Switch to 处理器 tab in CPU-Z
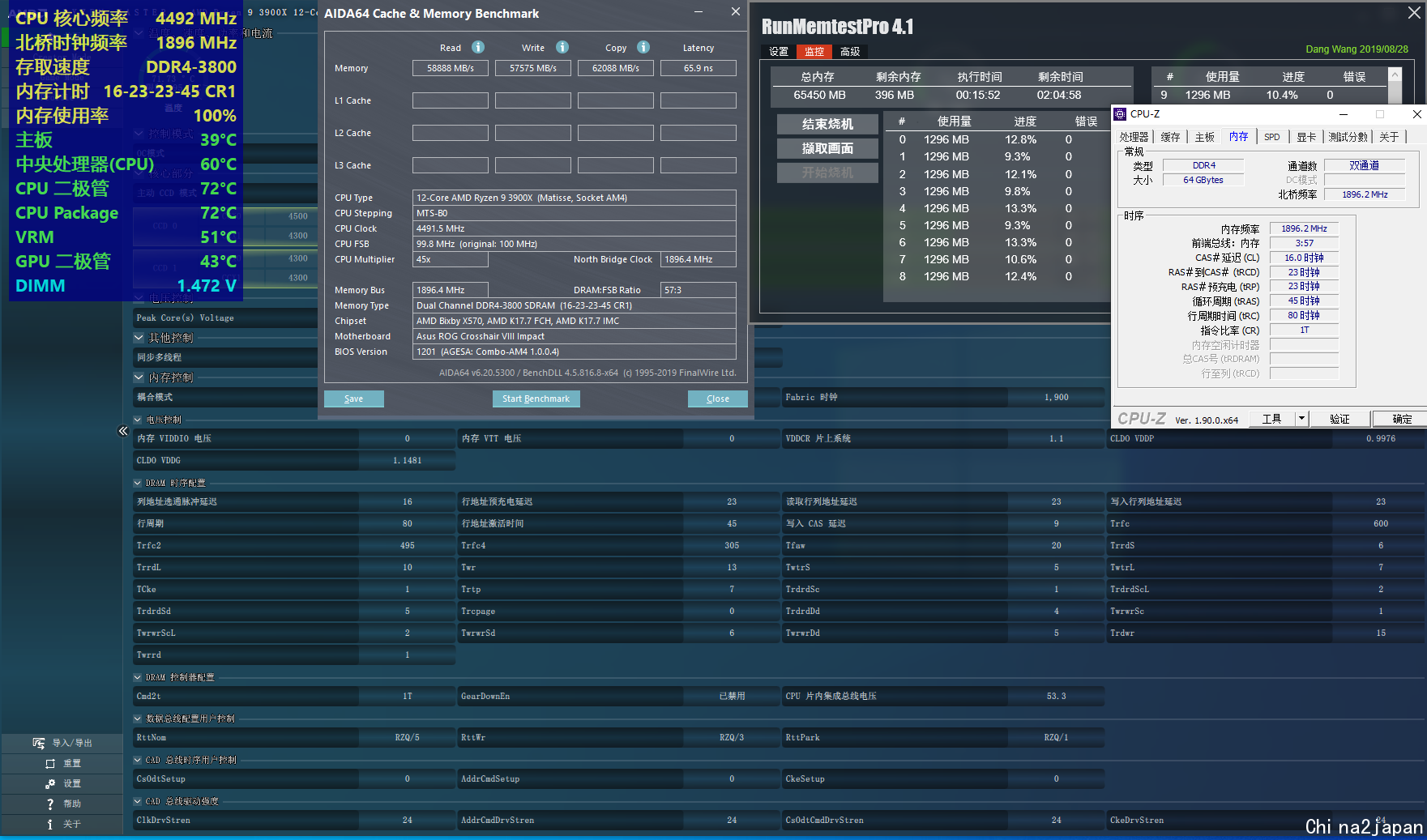Screen dimensions: 1427x840 [x=1134, y=137]
